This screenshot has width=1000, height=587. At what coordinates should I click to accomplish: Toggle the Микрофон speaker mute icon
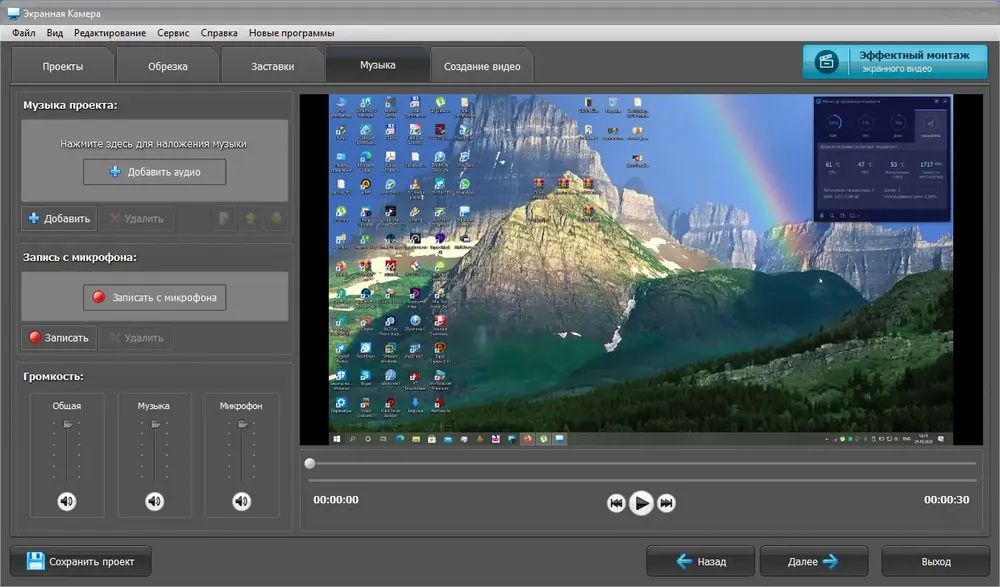tap(242, 502)
